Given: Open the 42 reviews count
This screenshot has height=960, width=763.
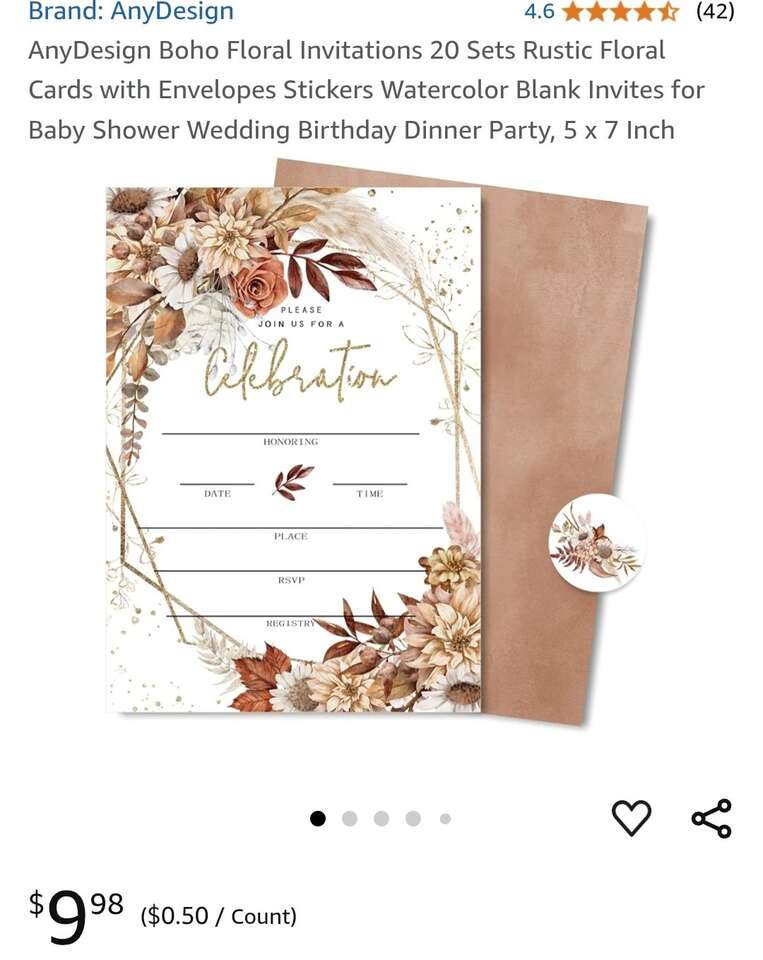Looking at the screenshot, I should coord(715,11).
